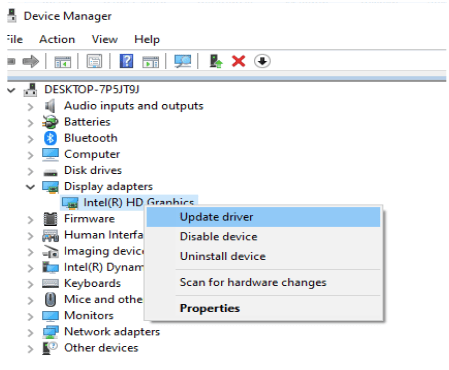Click the Other devices unknown icon
Image resolution: width=449 pixels, height=370 pixels.
pyautogui.click(x=50, y=348)
